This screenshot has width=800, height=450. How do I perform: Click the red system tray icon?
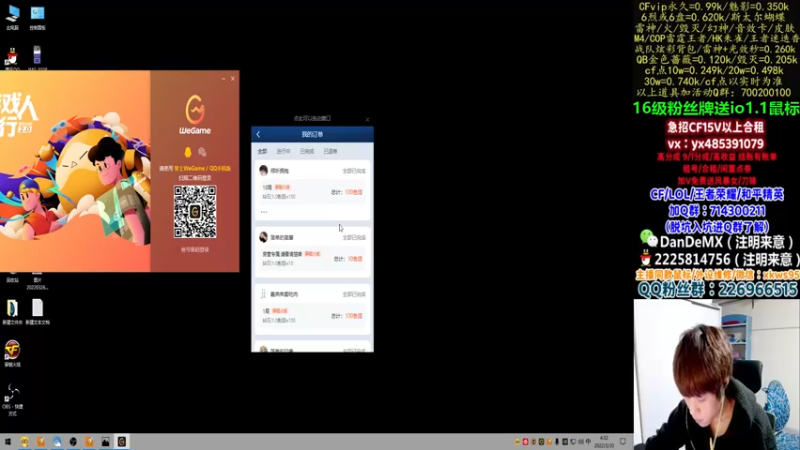pos(526,442)
